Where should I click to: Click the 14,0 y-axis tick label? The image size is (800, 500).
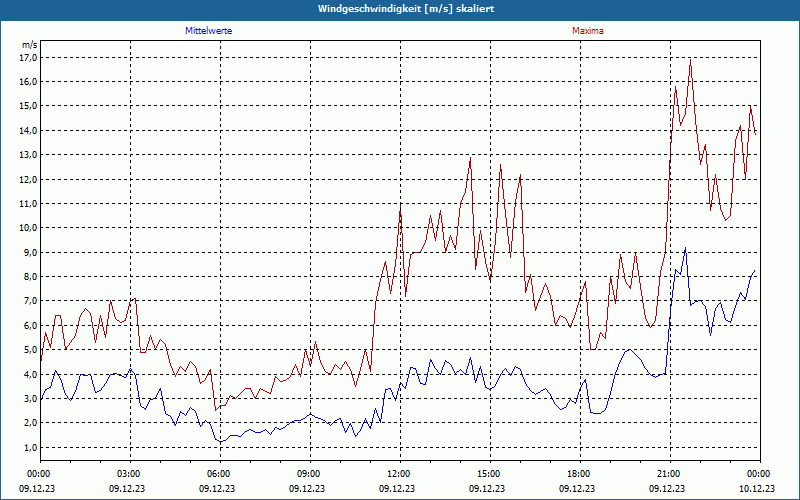(x=29, y=130)
